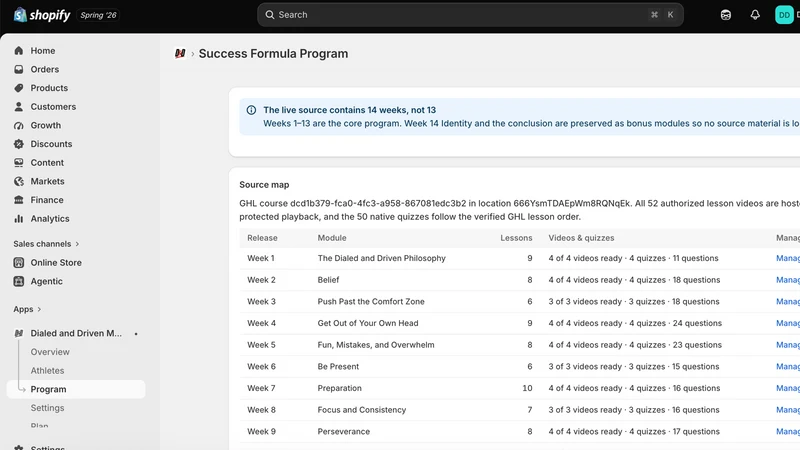The image size is (800, 450).
Task: Click the Manage link for Week 9 Perseverance
Action: [x=788, y=432]
